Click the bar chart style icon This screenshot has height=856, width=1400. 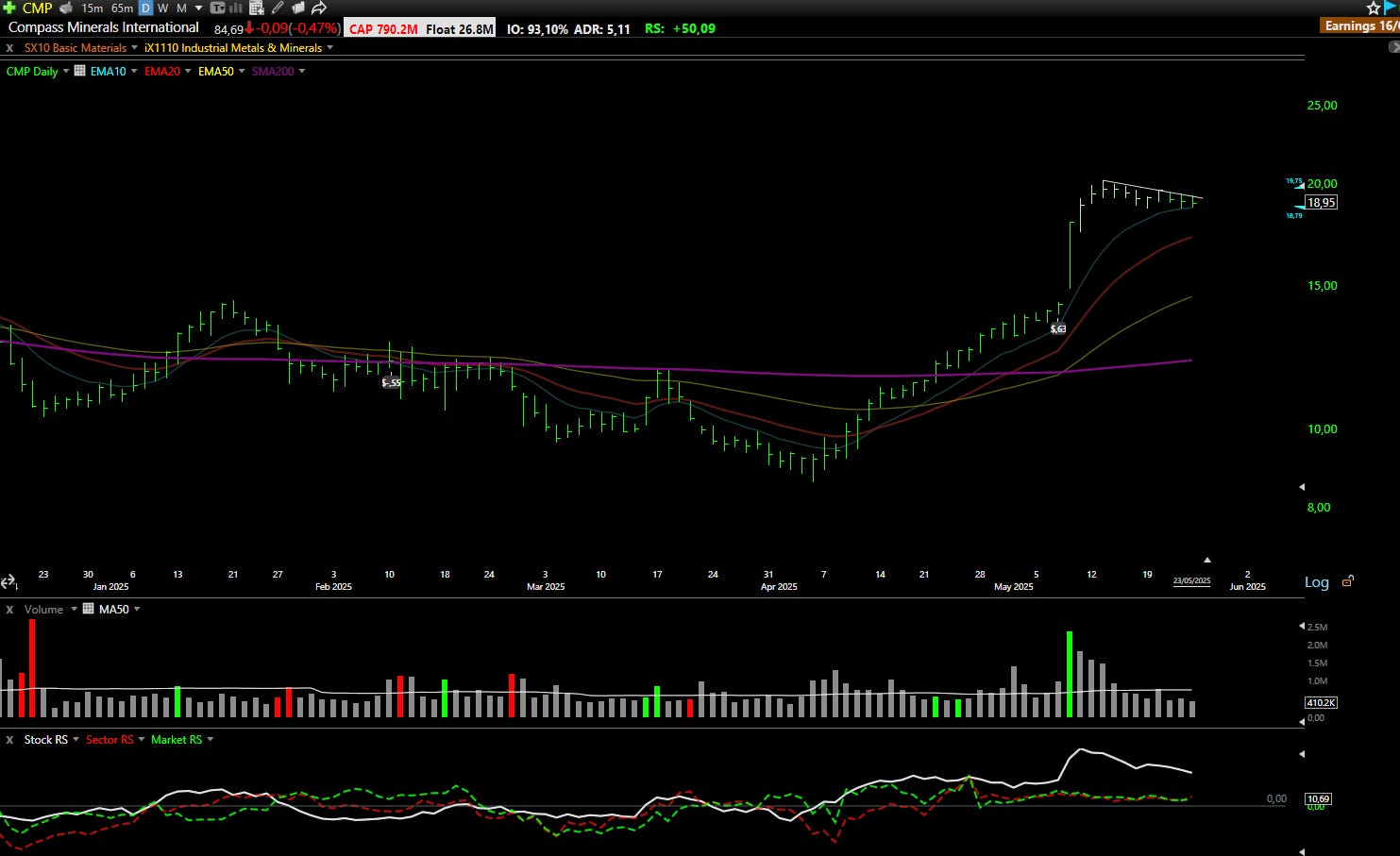[235, 8]
